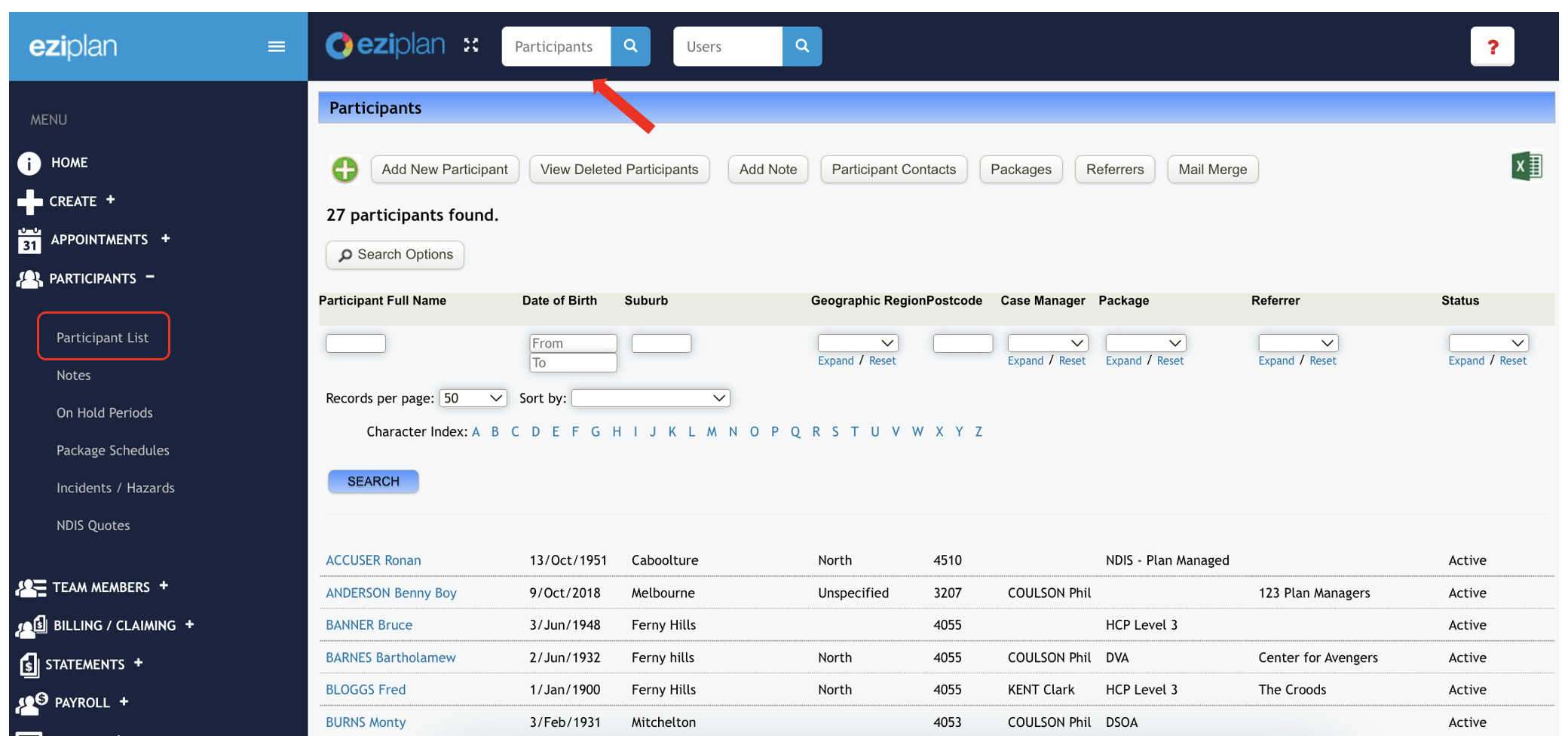
Task: Open Home from the info icon
Action: click(29, 163)
